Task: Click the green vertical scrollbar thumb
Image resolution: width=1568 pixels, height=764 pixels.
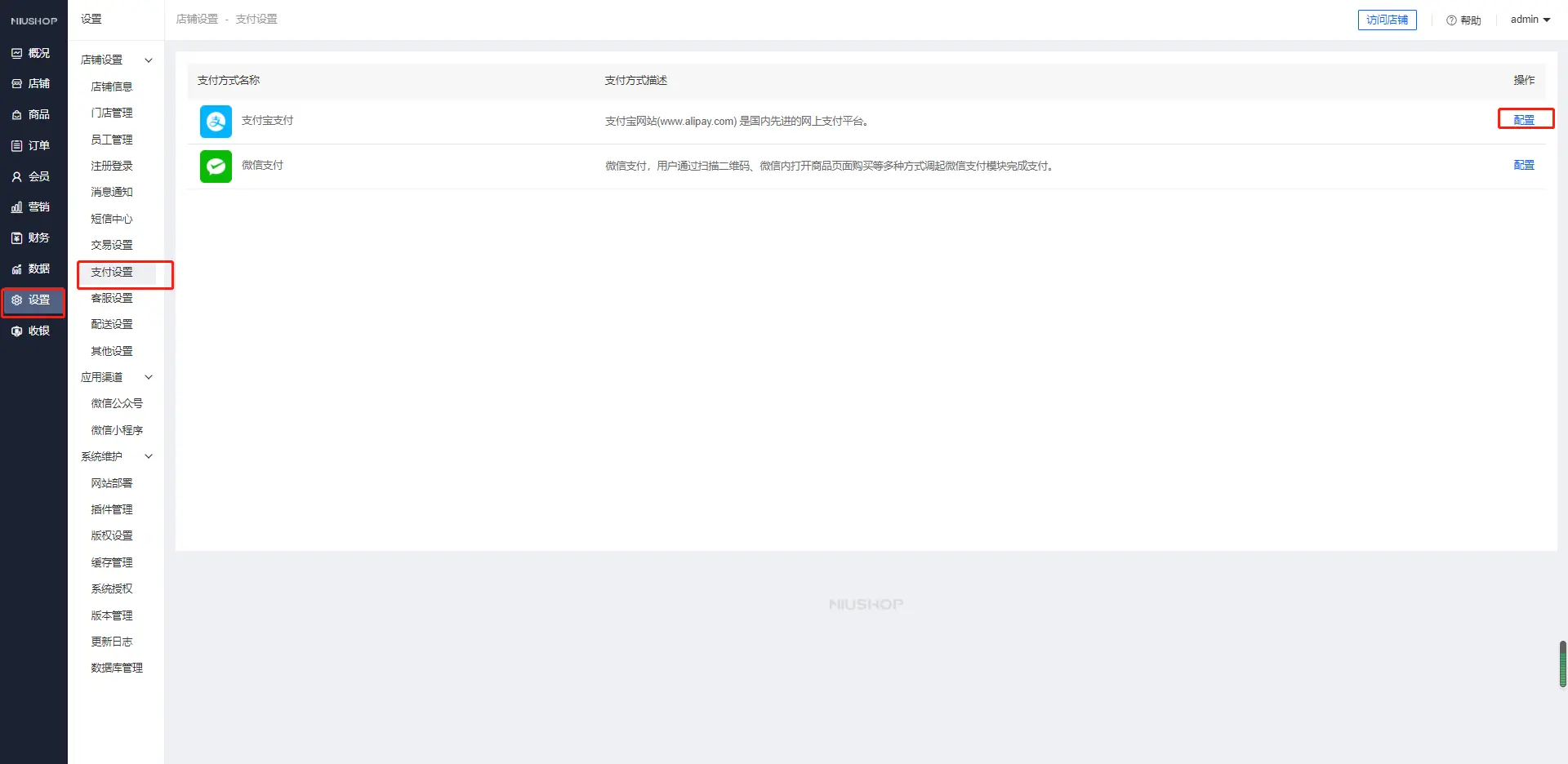Action: click(x=1562, y=664)
